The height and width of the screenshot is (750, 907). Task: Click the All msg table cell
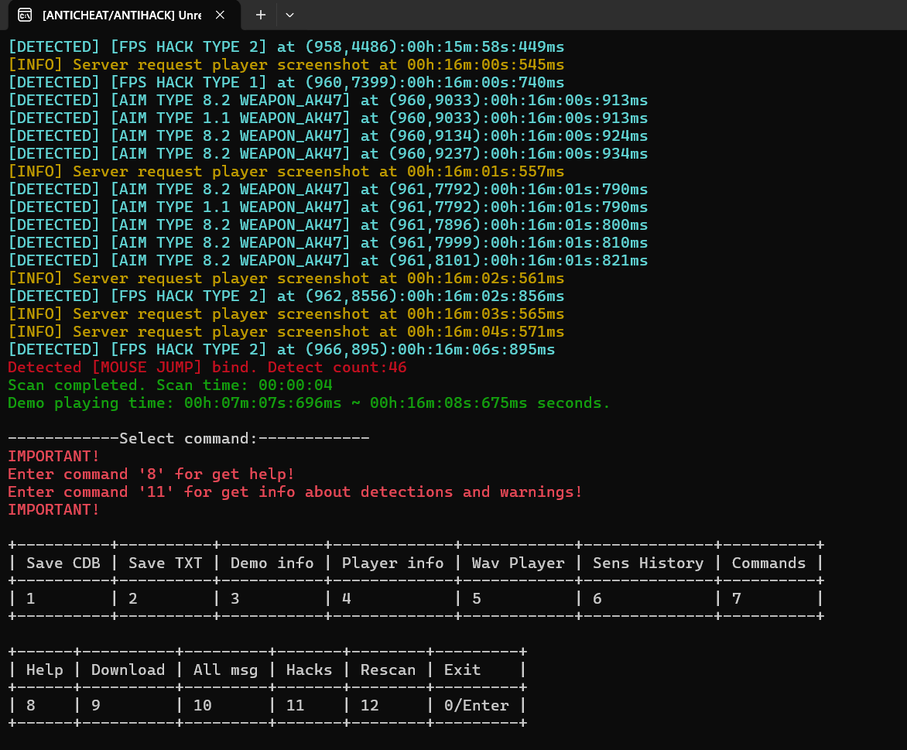[225, 670]
